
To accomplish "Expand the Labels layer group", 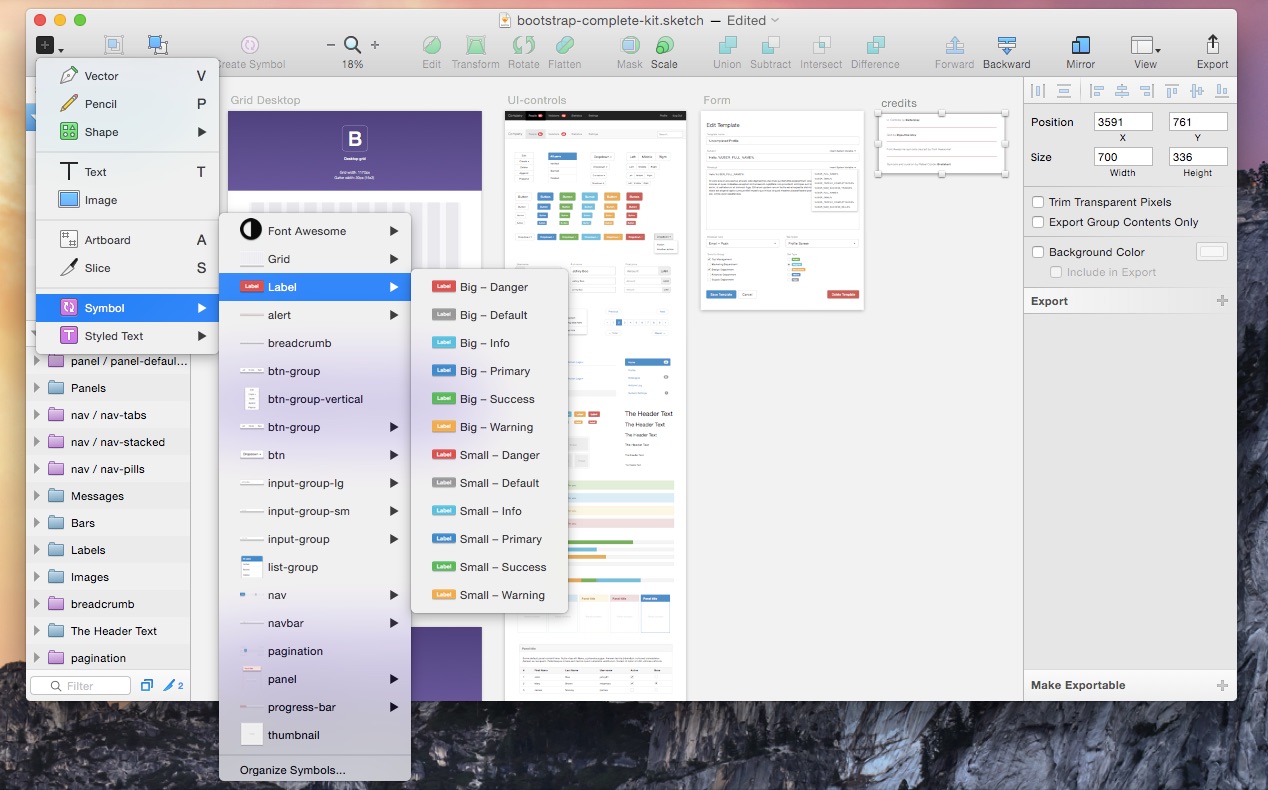I will point(37,550).
